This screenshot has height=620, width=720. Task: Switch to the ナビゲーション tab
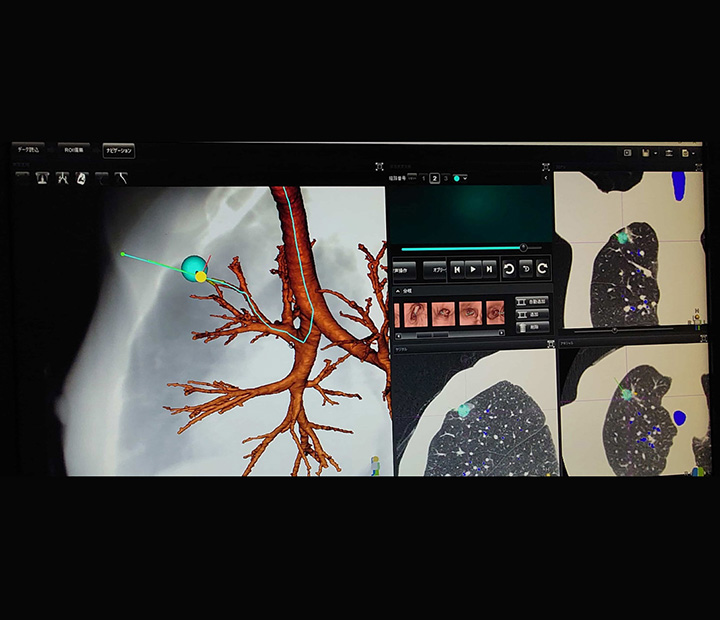tap(118, 150)
